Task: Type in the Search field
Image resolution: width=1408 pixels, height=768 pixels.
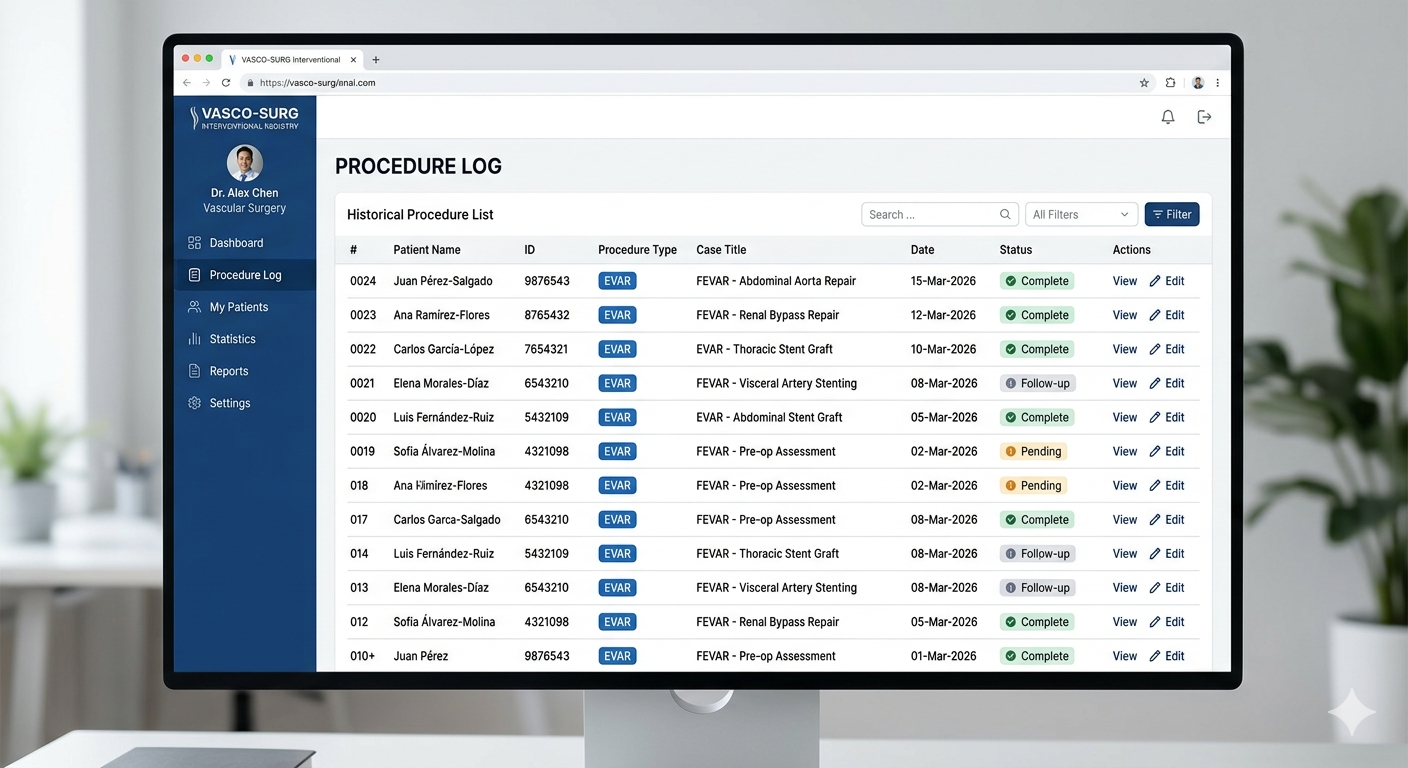Action: coord(930,214)
